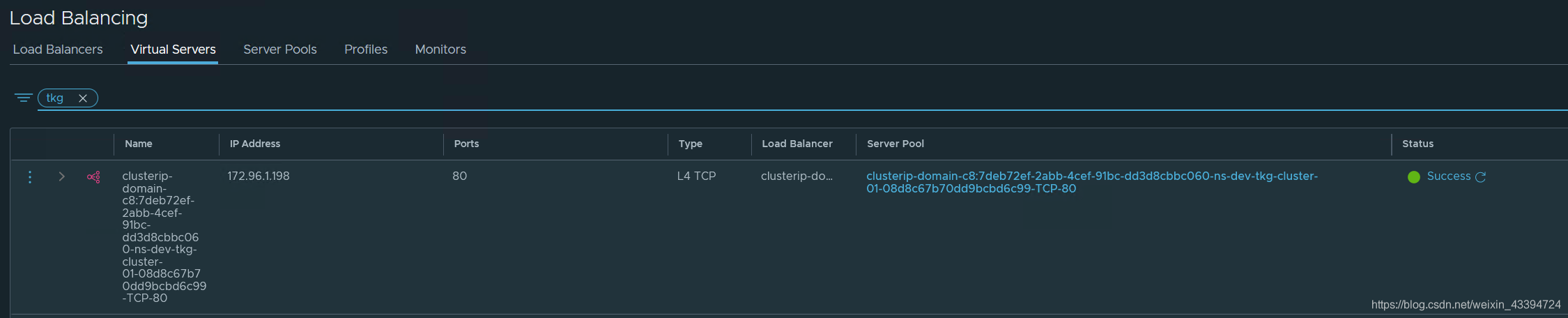Image resolution: width=1568 pixels, height=318 pixels.
Task: Expand the clusterip virtual server row
Action: 61,177
